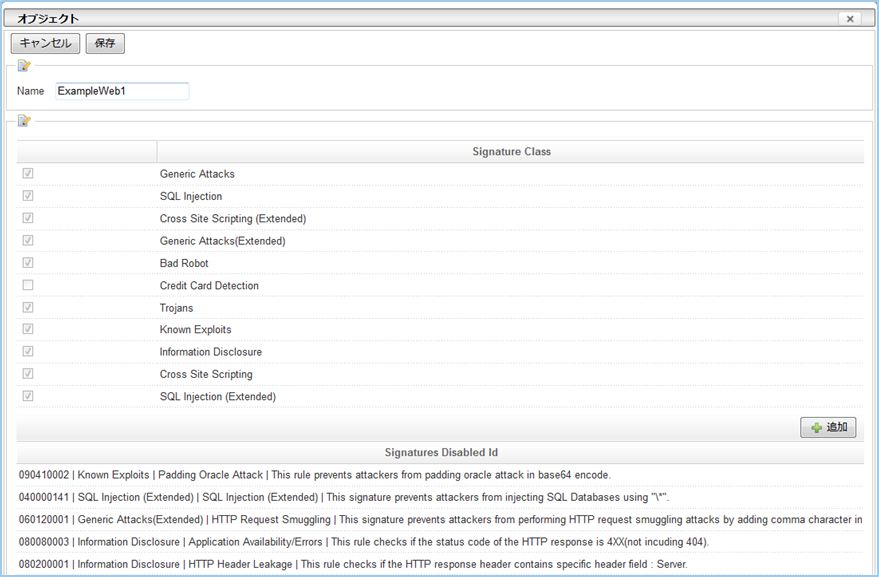Viewport: 879px width, 577px height.
Task: Click the Cross Site Scripting (Extended) label
Action: click(x=233, y=219)
